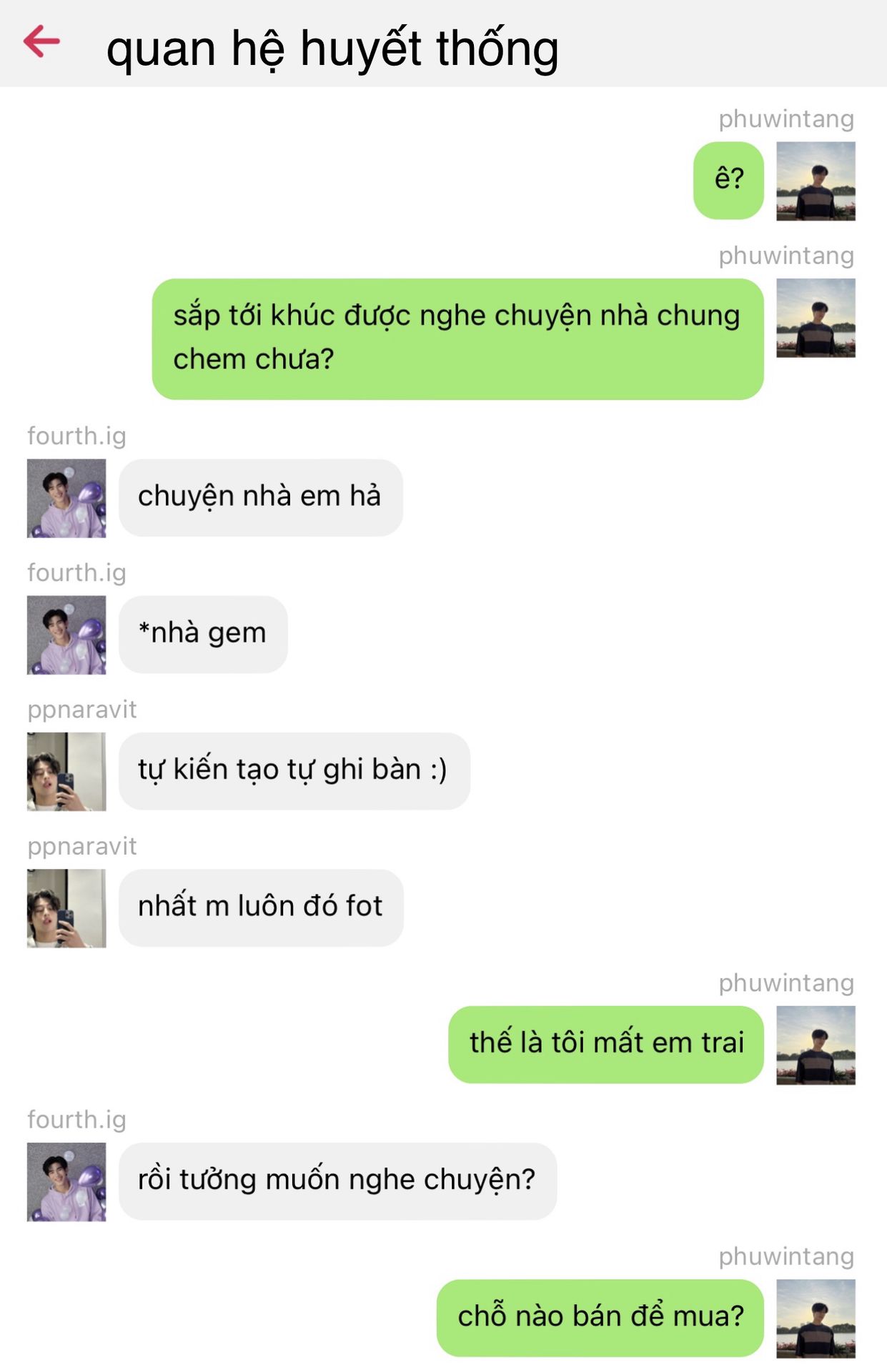Tap avatar next to "sắp tới khúc" message
Image resolution: width=887 pixels, height=1372 pixels.
(x=816, y=318)
